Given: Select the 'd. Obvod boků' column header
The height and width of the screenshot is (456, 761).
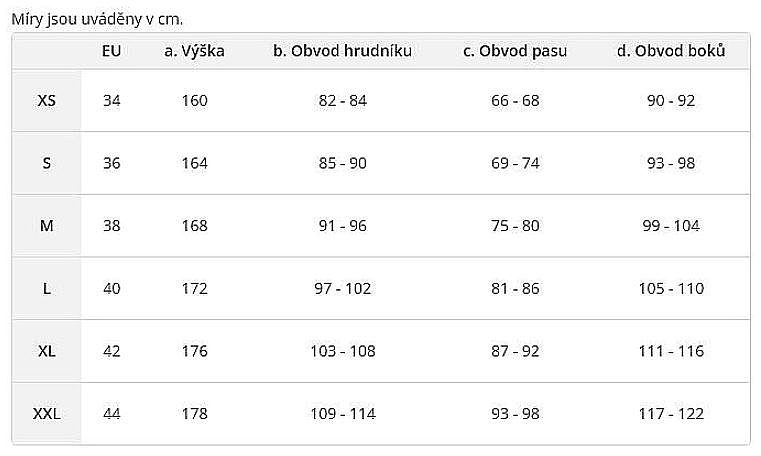Looking at the screenshot, I should coord(671,51).
